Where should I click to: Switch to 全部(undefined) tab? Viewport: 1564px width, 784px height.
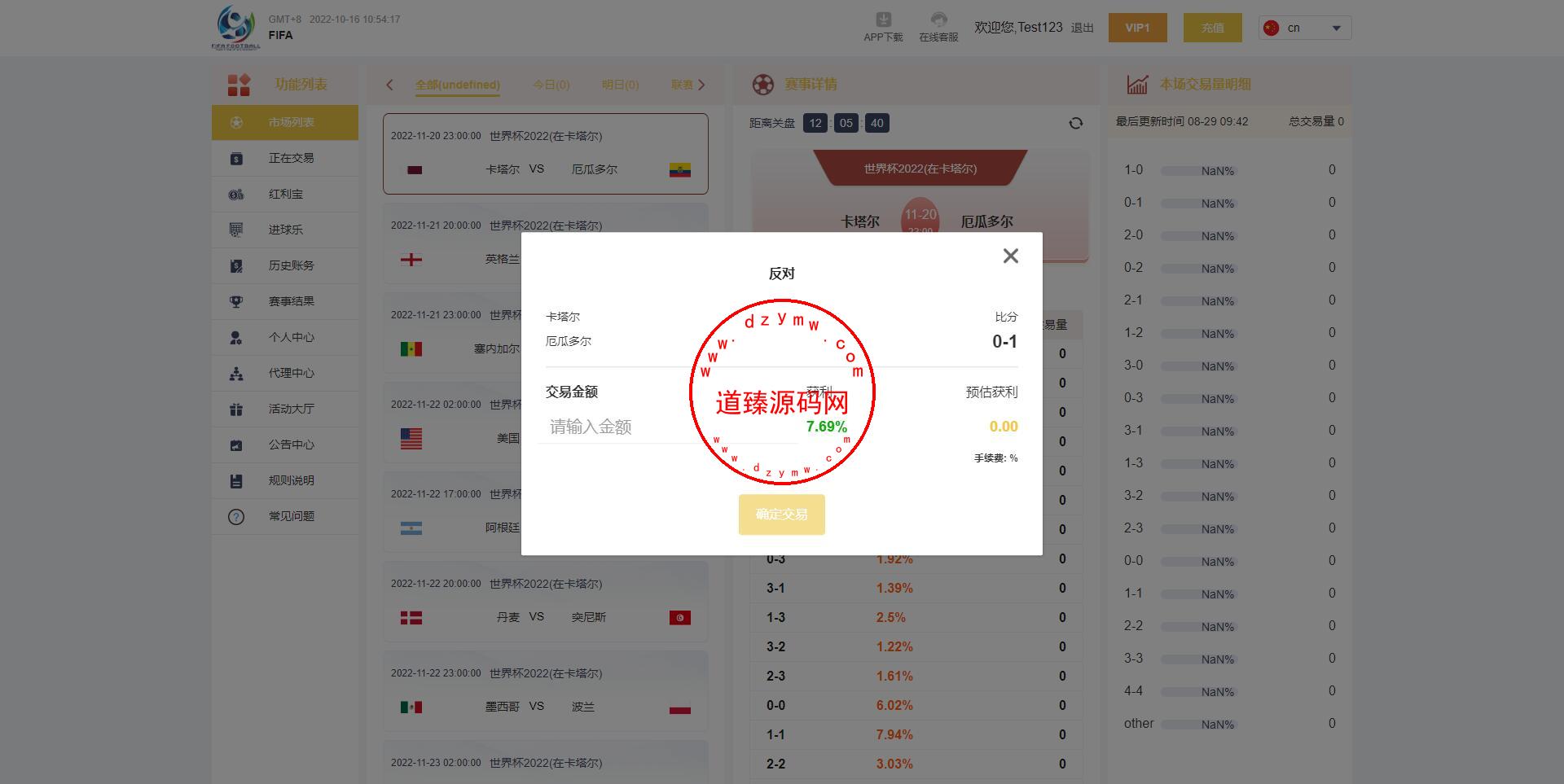457,85
